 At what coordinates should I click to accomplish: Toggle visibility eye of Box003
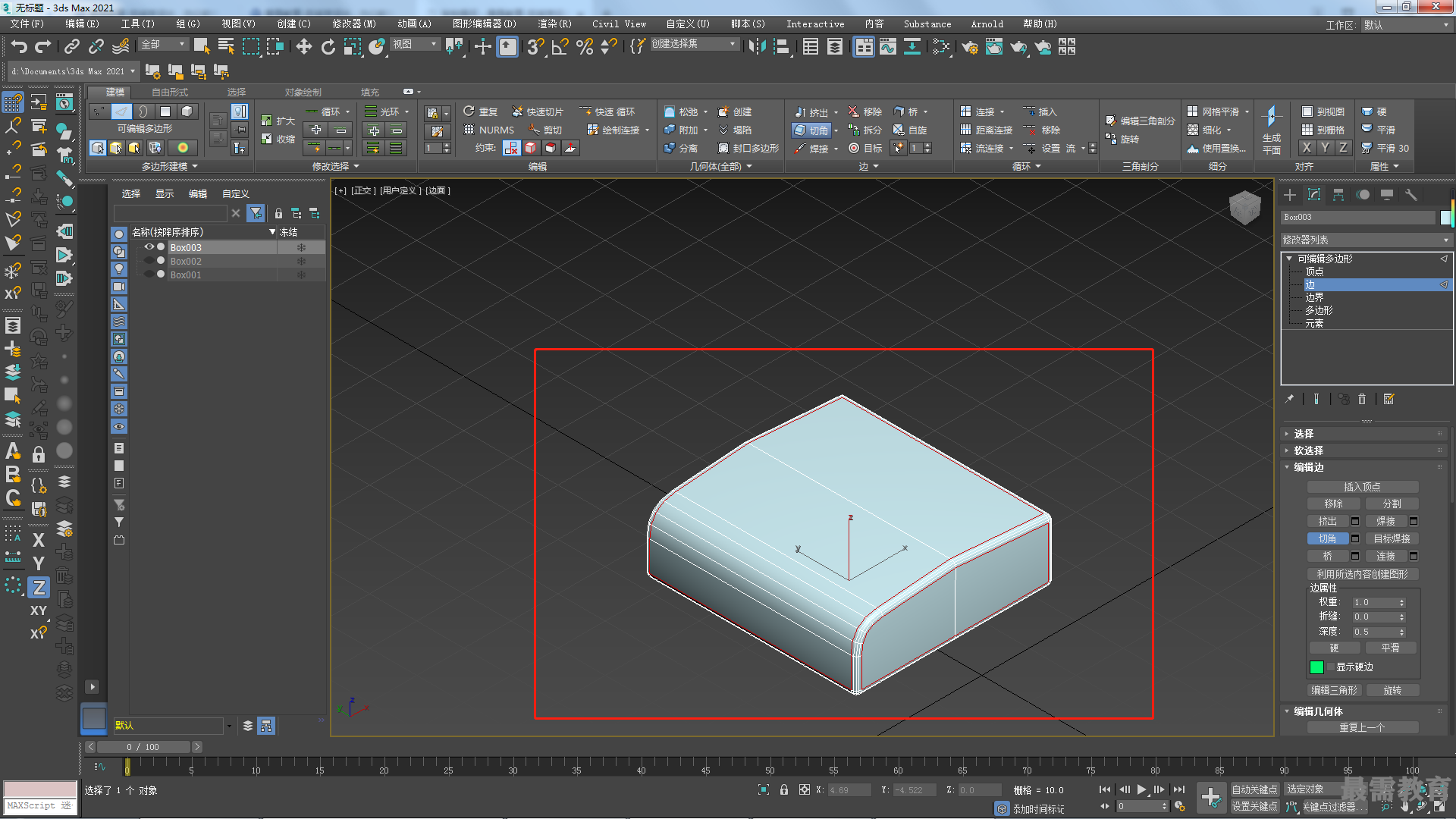[x=149, y=247]
